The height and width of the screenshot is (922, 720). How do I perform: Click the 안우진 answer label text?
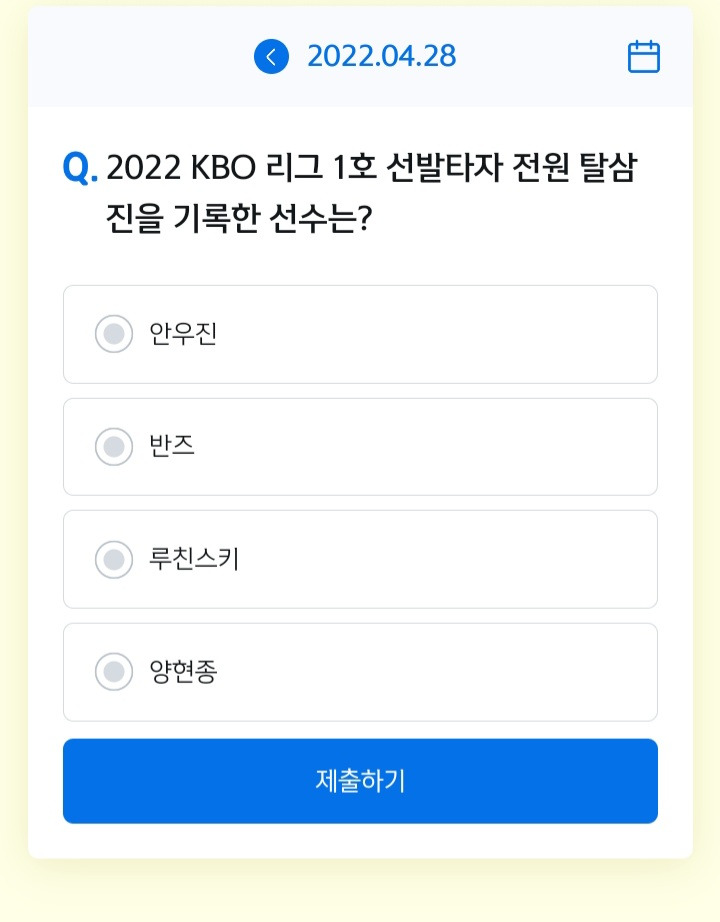coord(183,334)
